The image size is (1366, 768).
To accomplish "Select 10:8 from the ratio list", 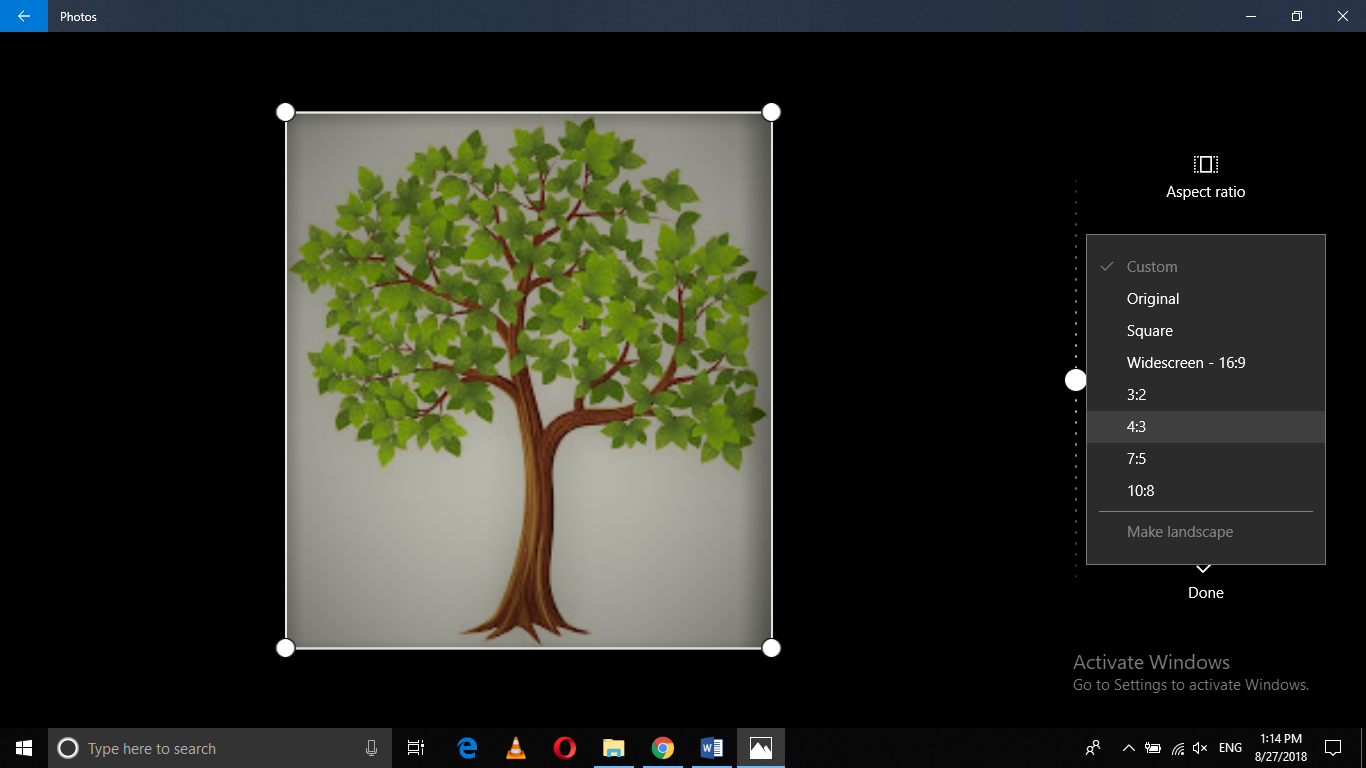I will [x=1140, y=490].
